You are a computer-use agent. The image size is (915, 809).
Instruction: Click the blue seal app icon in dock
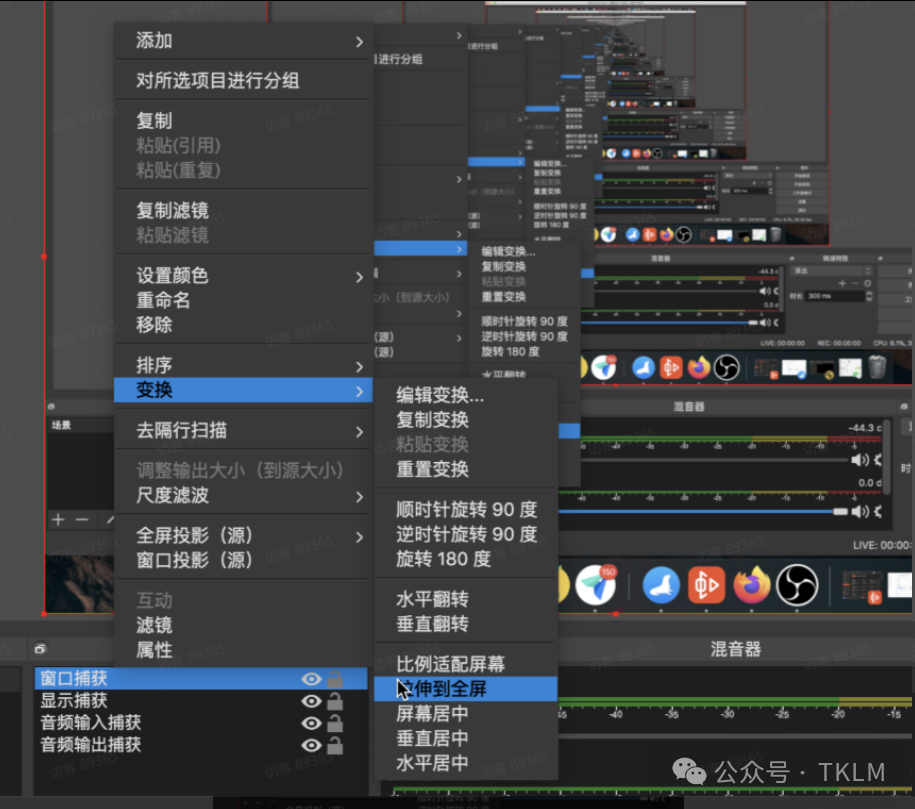[x=660, y=586]
